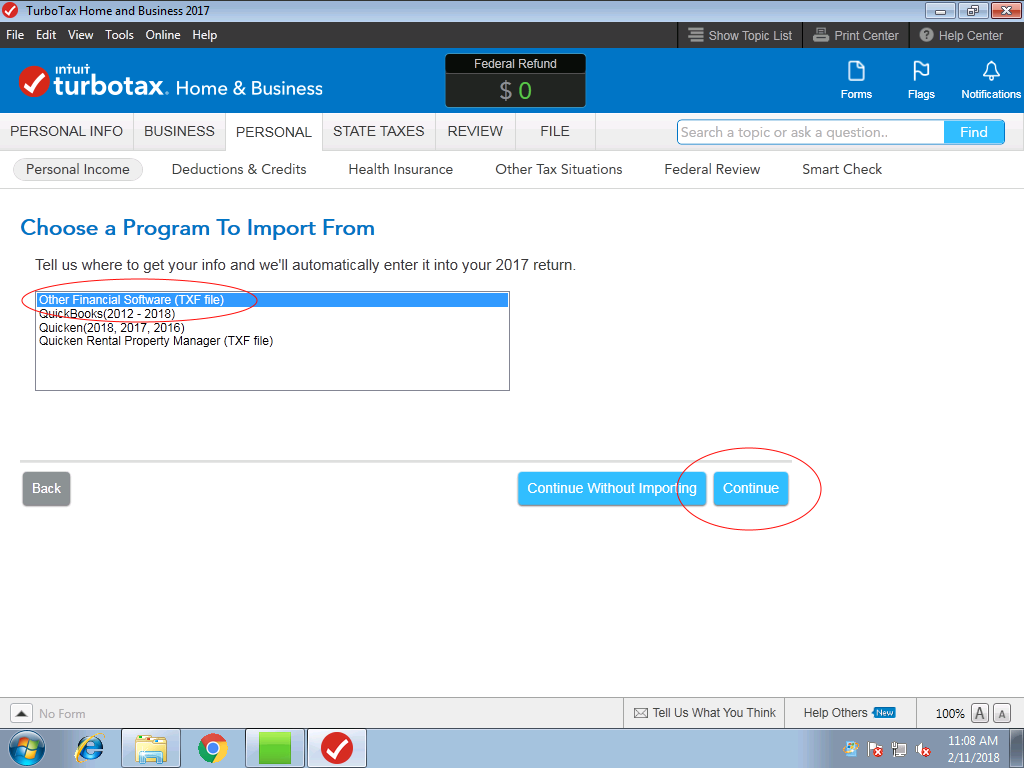The image size is (1024, 768).
Task: Select Other Financial Software (TXF file)
Action: click(272, 300)
